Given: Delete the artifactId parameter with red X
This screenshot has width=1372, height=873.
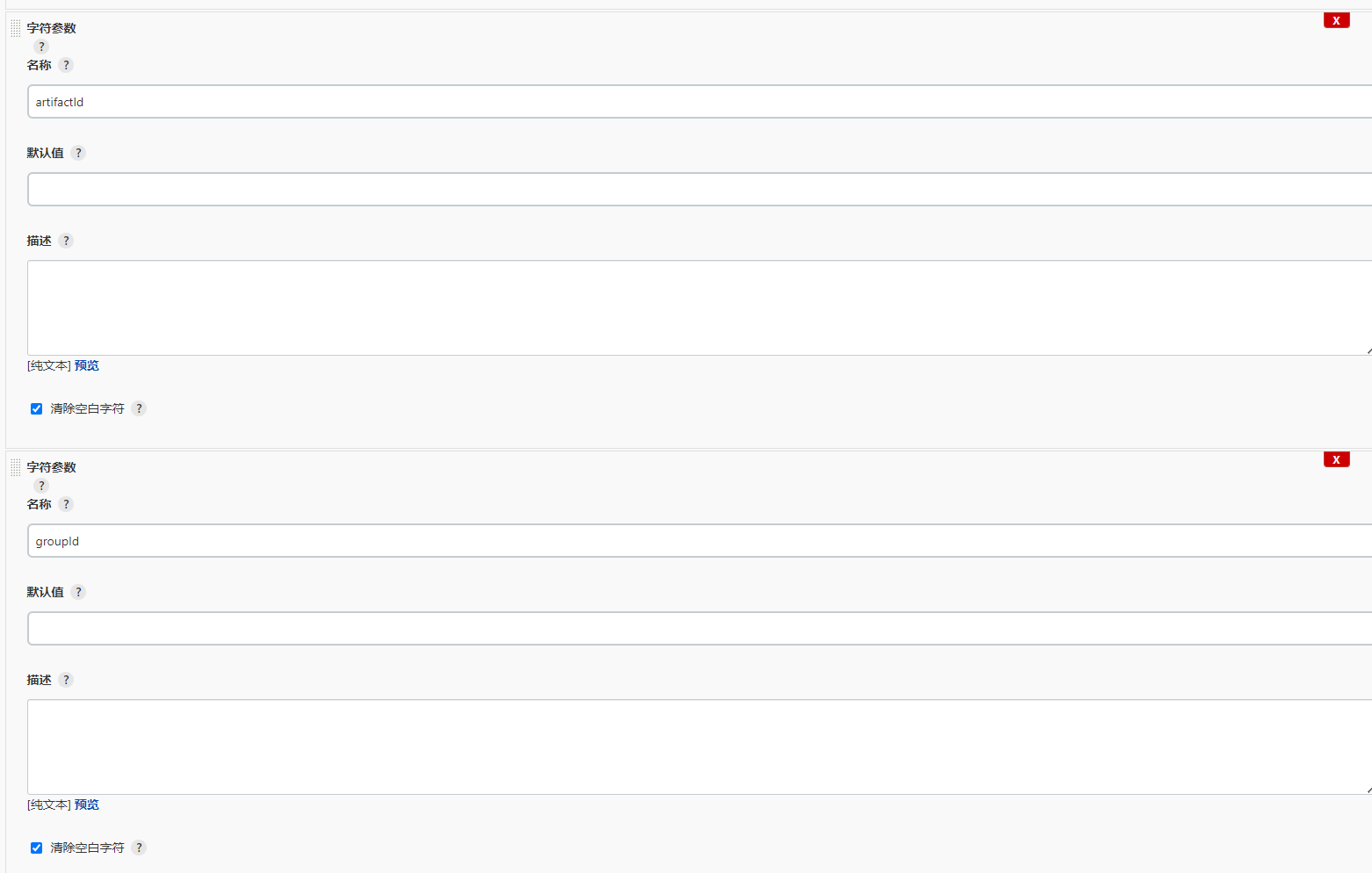Looking at the screenshot, I should 1336,20.
